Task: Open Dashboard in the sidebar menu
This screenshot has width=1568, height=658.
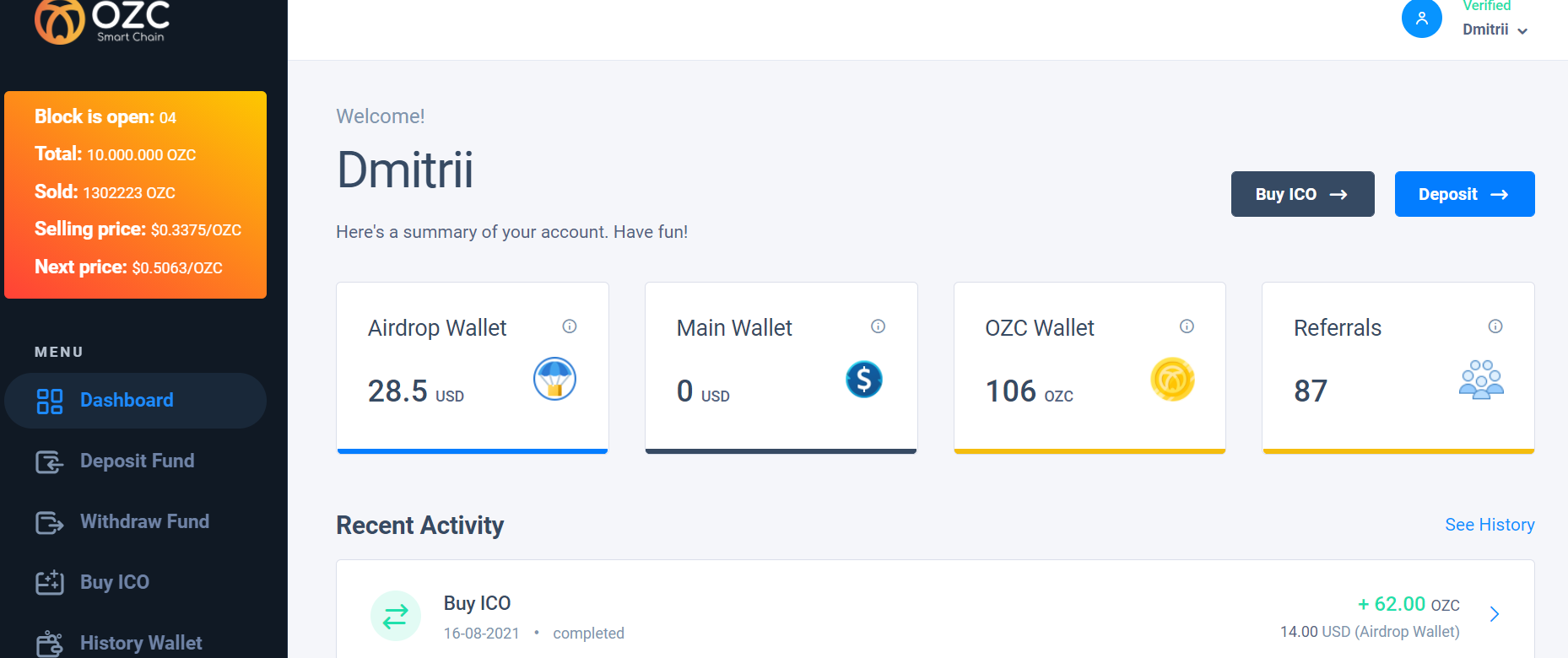Action: (135, 401)
